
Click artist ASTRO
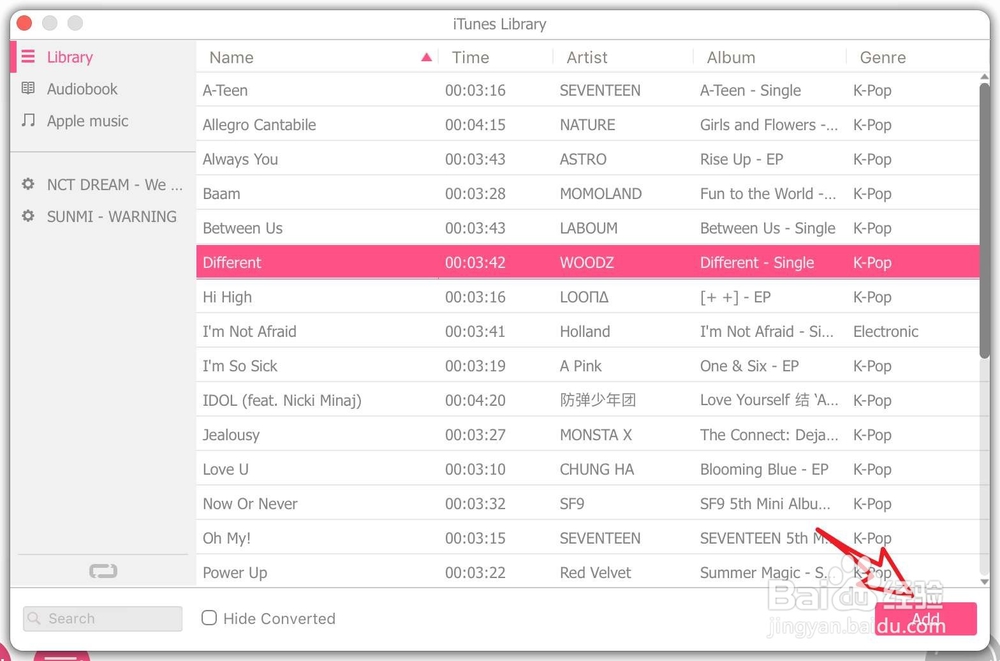583,159
